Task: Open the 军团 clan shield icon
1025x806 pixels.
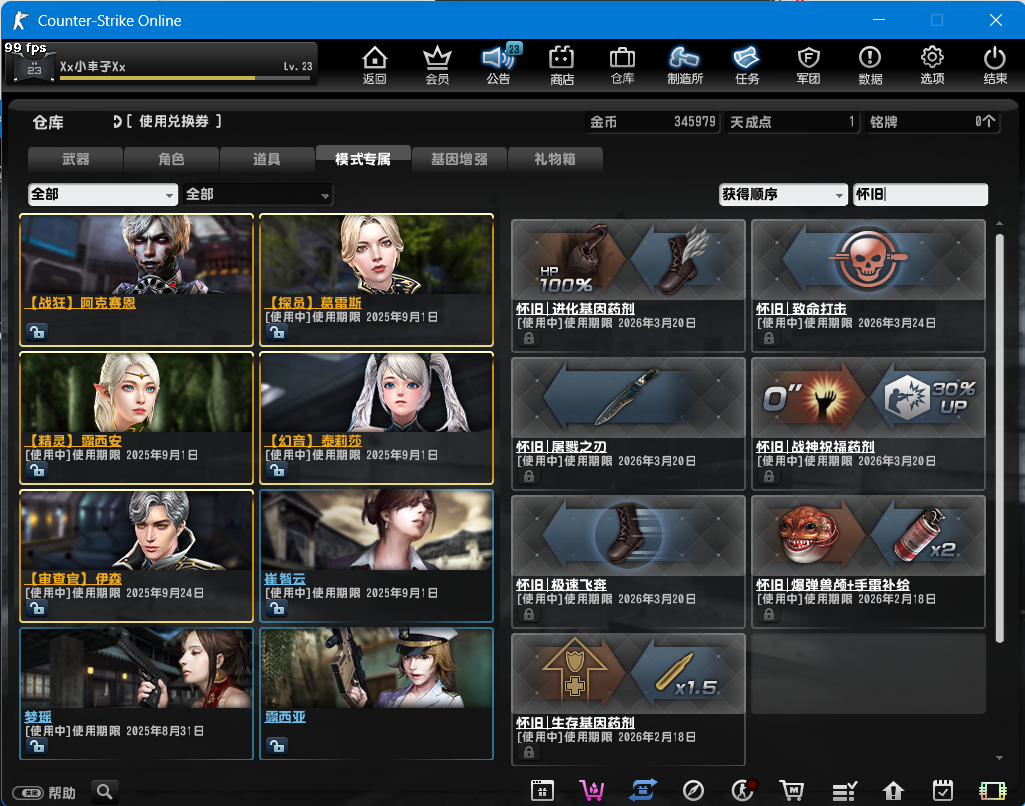Action: point(809,65)
